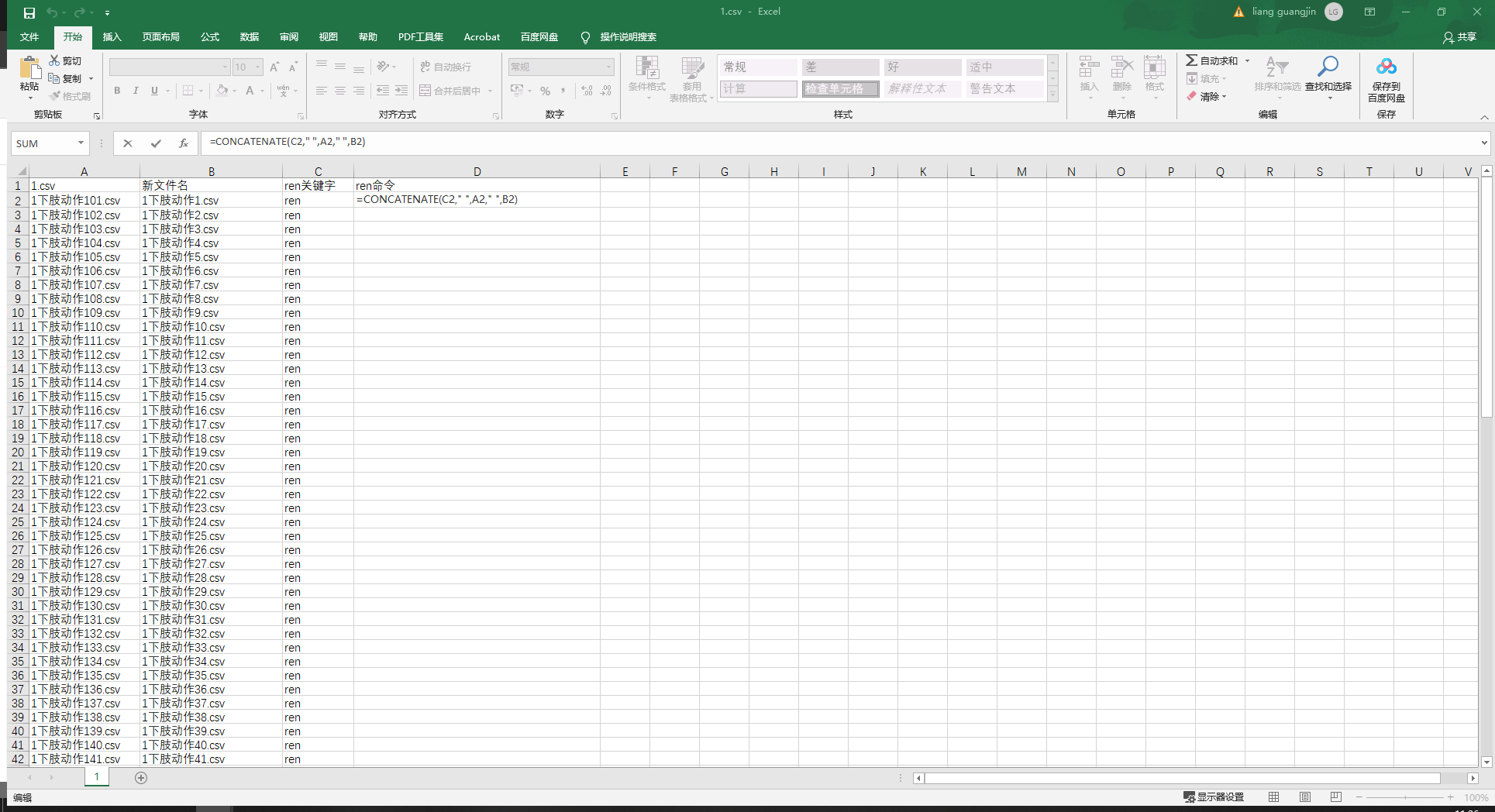Image resolution: width=1495 pixels, height=812 pixels.
Task: Switch to the Insert (插入) tab
Action: 112,37
